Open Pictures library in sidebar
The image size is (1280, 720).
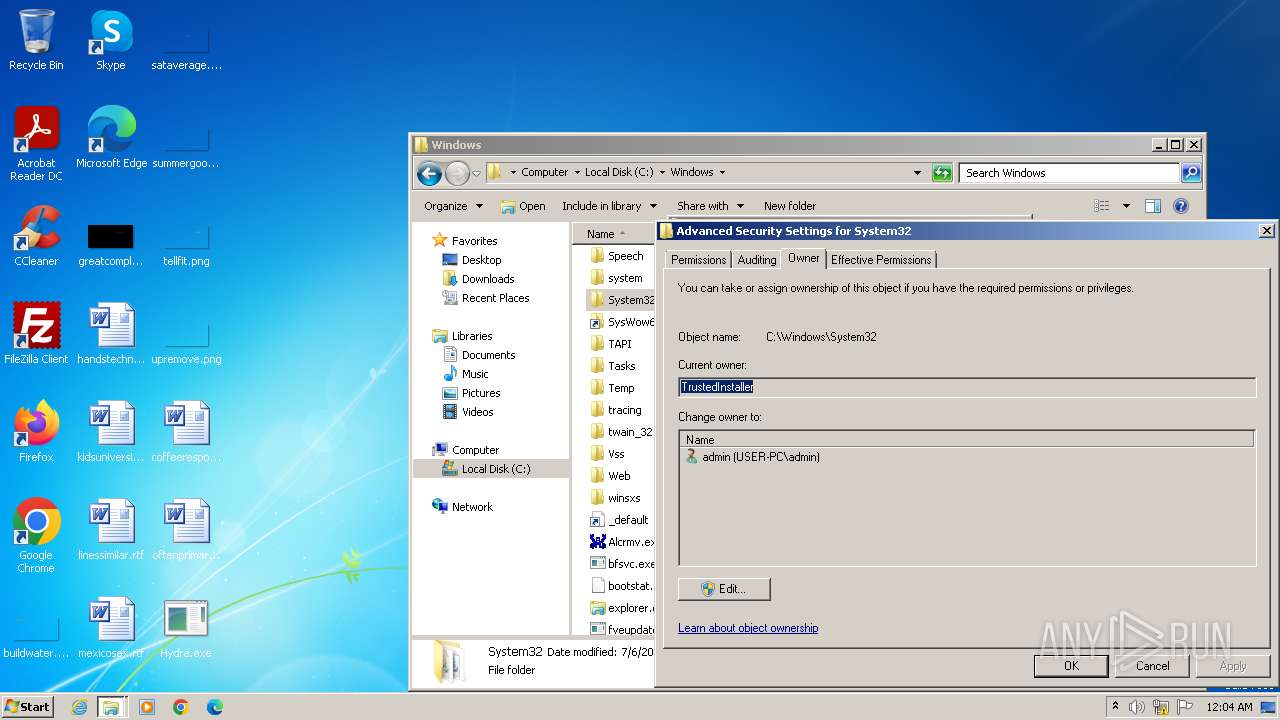[x=481, y=393]
